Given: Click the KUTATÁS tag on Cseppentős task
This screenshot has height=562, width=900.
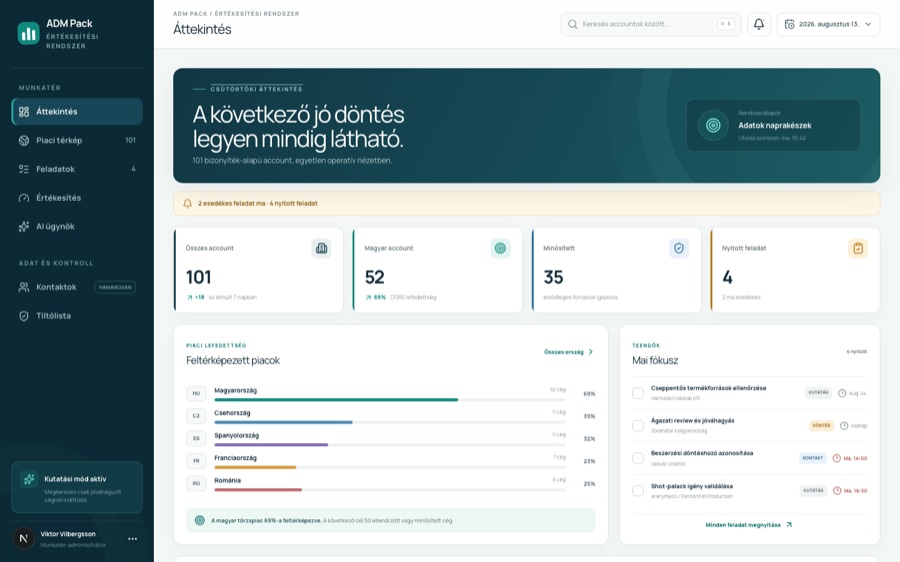Looking at the screenshot, I should pos(818,393).
